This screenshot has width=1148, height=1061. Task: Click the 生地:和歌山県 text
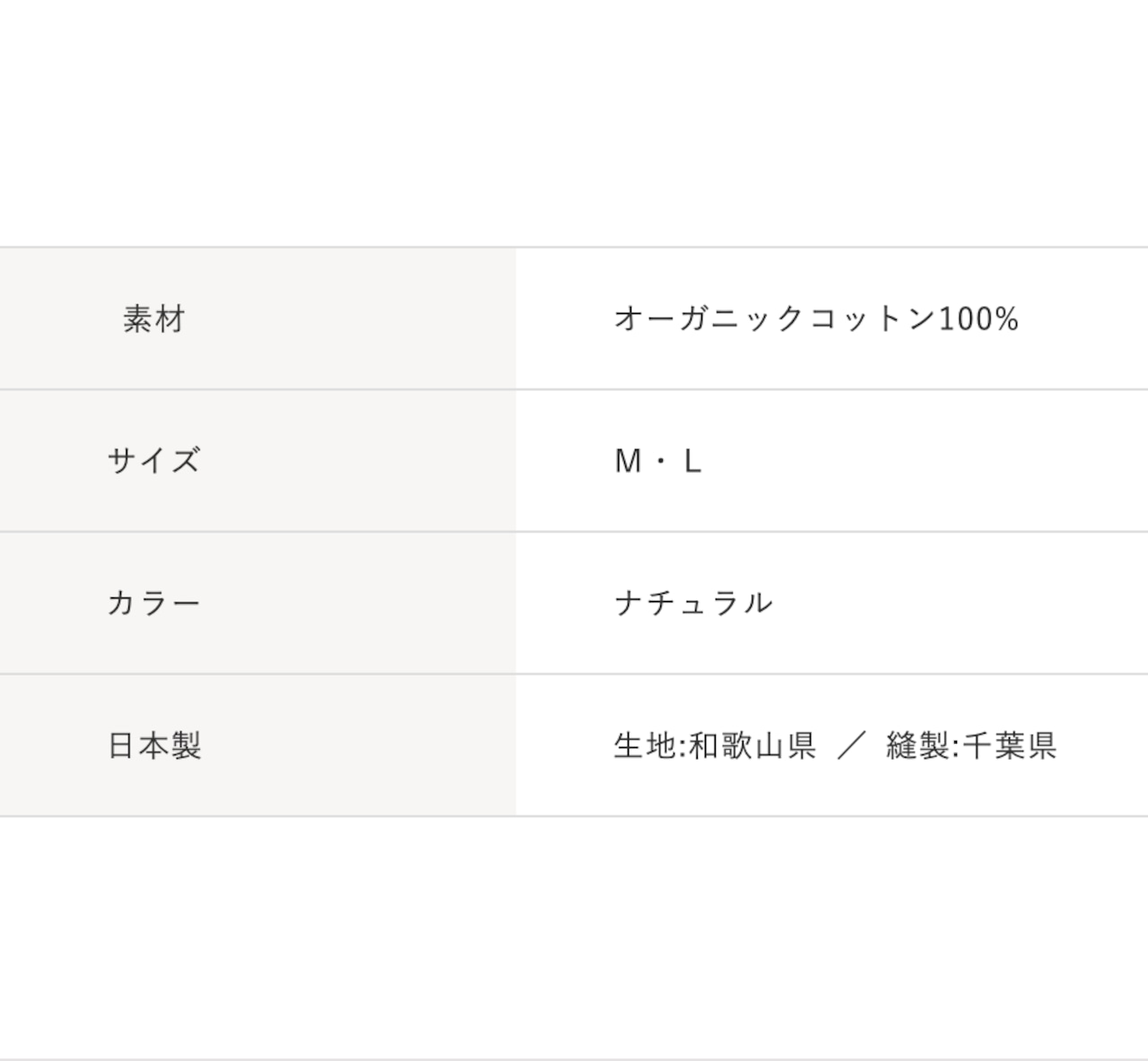tap(715, 745)
